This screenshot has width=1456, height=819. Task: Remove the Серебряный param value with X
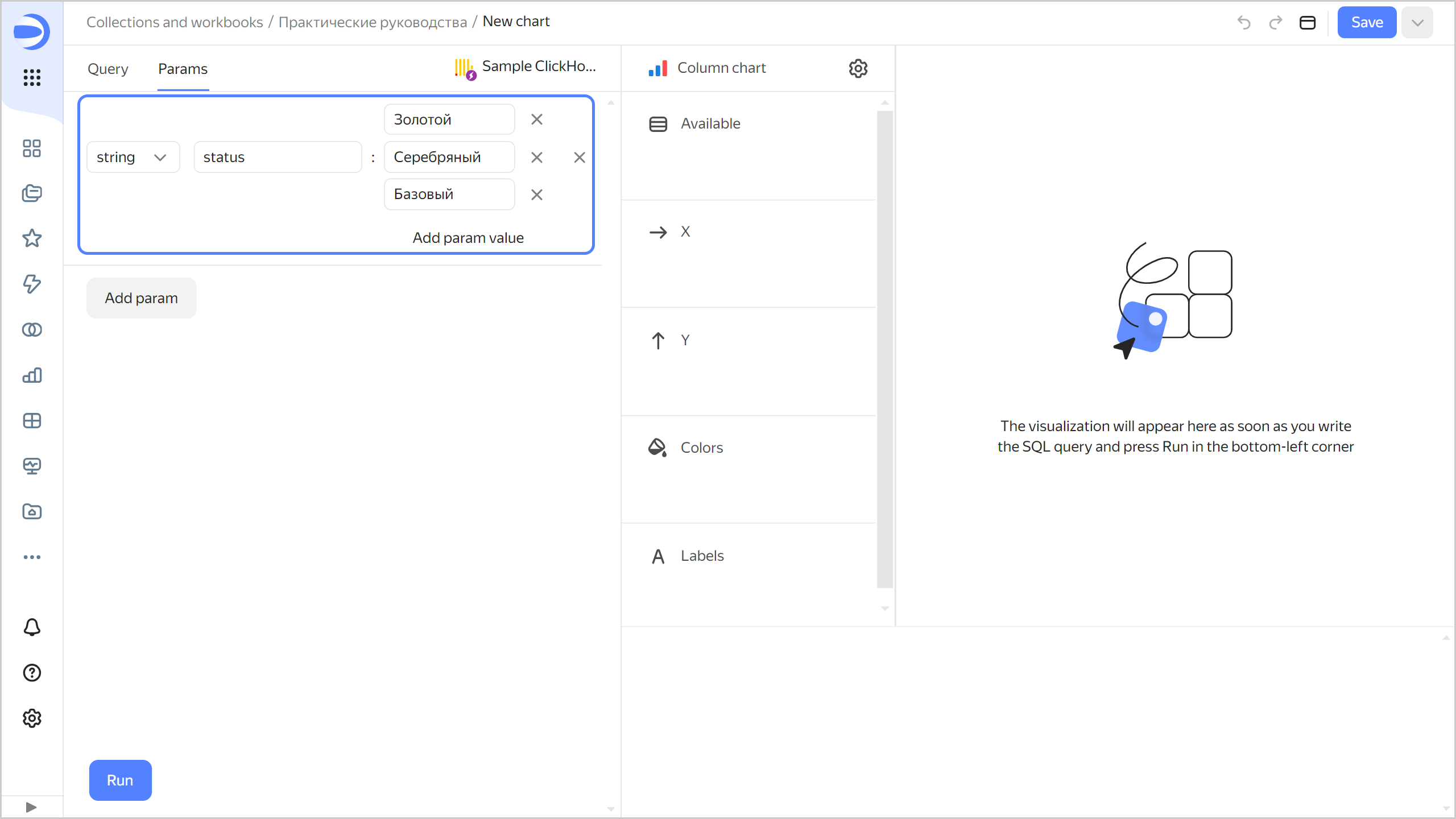click(x=538, y=157)
